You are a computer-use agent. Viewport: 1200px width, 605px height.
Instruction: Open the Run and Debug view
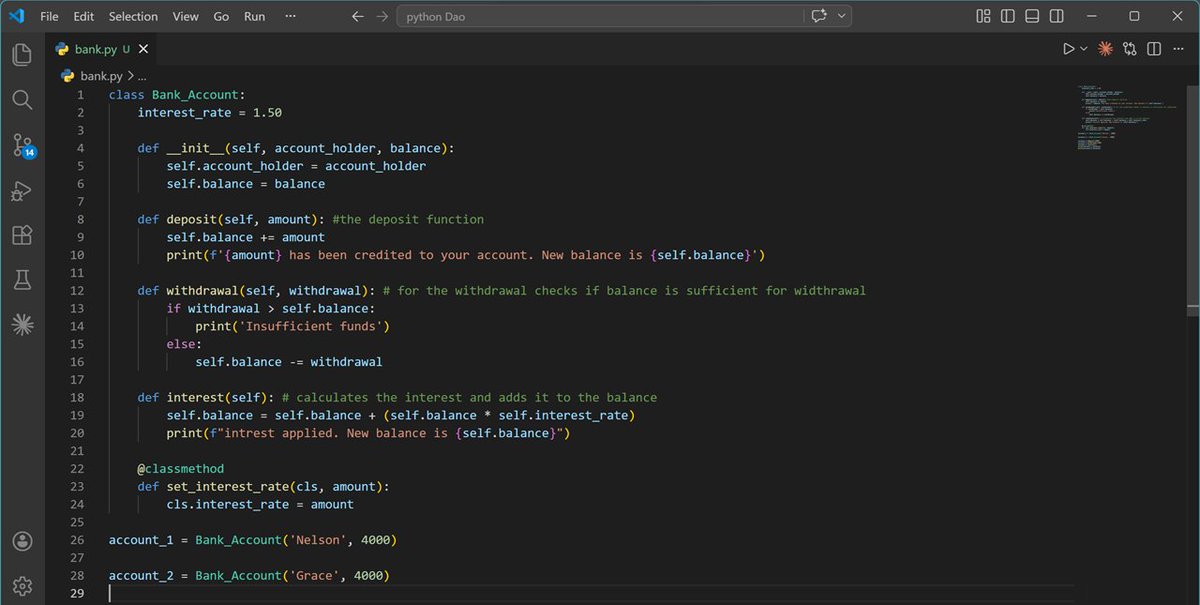point(22,191)
